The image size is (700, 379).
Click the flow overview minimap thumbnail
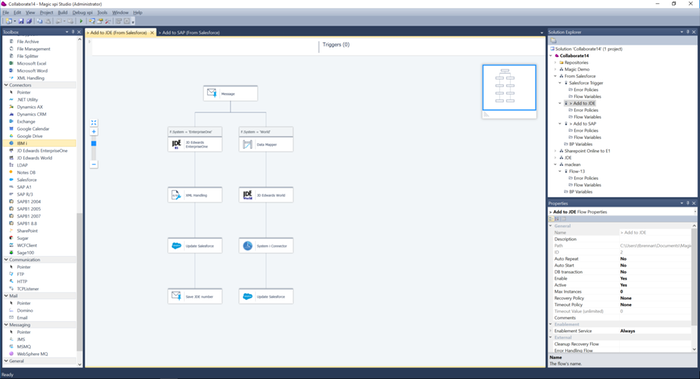(x=509, y=87)
